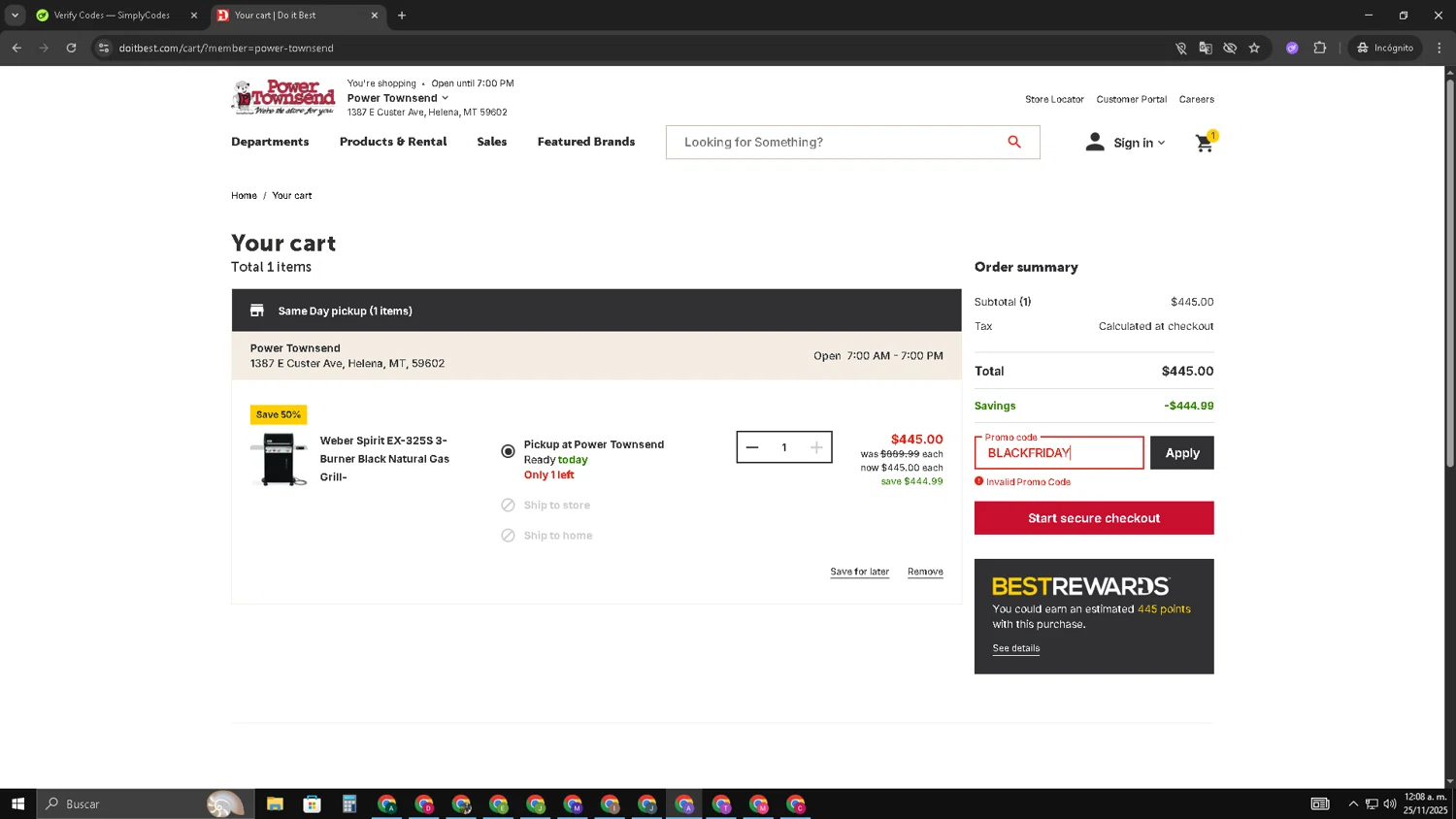Close the Verify Codes SimplyCodes tab
The height and width of the screenshot is (819, 1456).
point(193,16)
